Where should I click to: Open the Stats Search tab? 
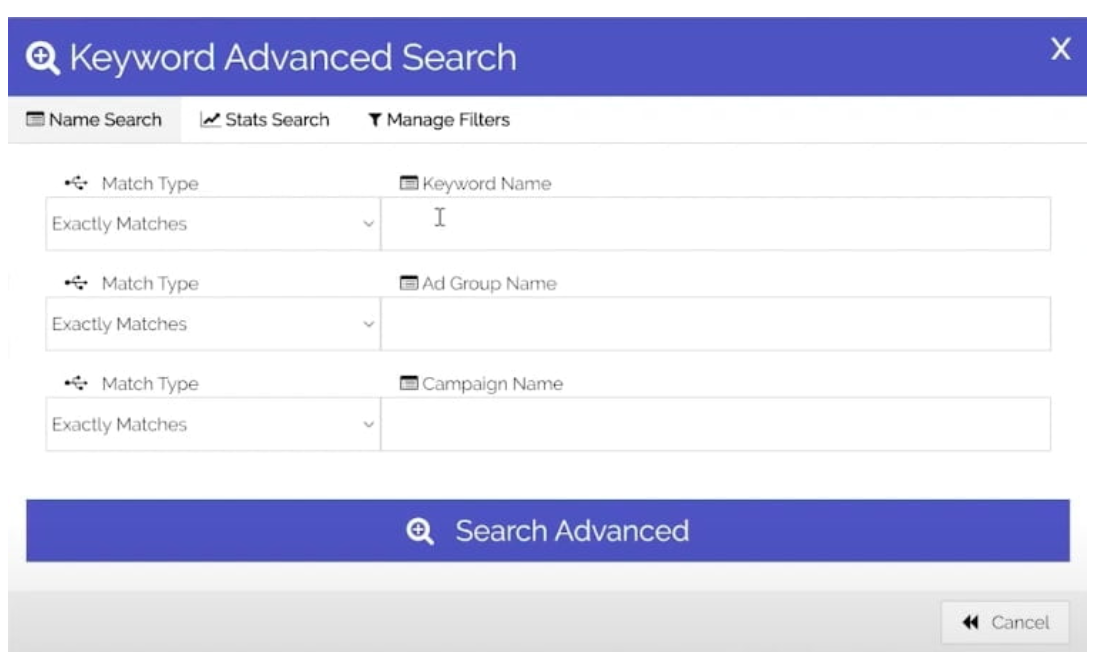click(265, 120)
